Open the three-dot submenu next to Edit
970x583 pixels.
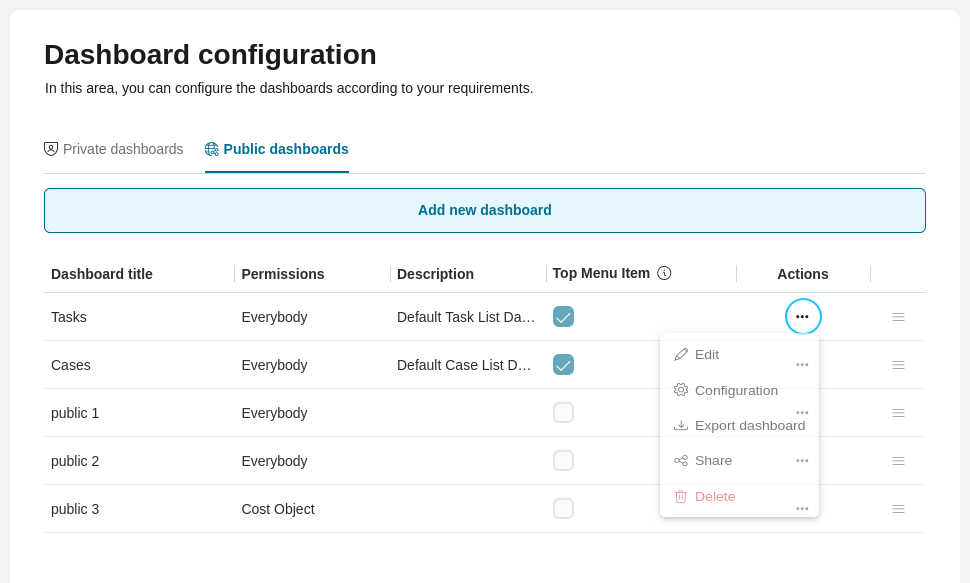801,364
